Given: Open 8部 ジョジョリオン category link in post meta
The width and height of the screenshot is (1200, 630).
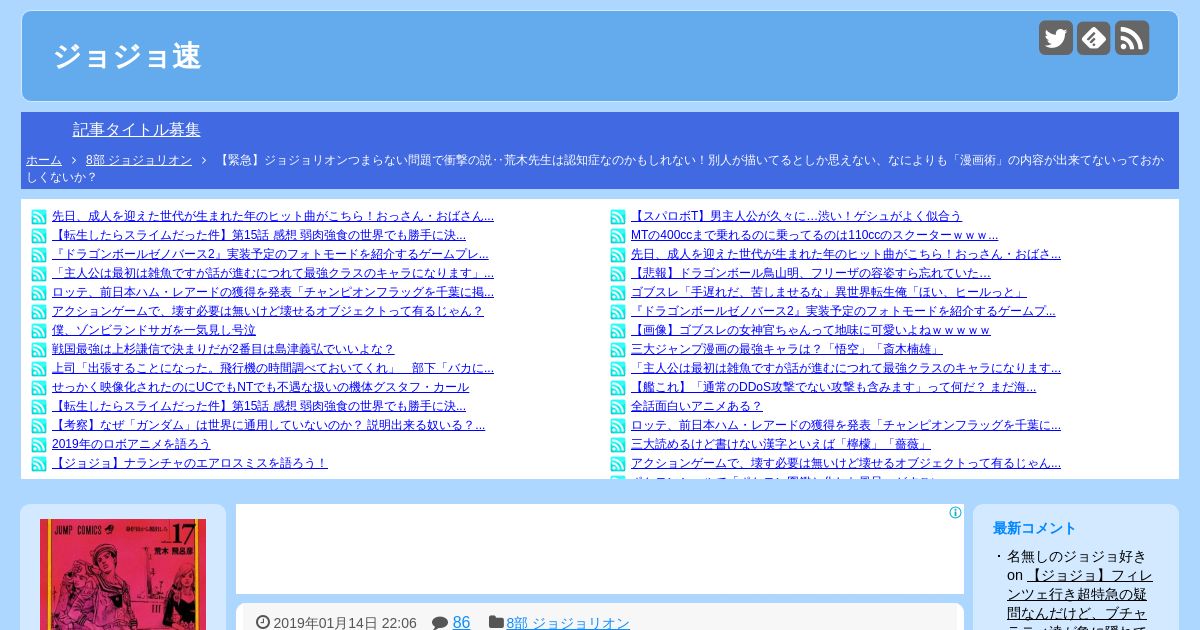Looking at the screenshot, I should (568, 623).
